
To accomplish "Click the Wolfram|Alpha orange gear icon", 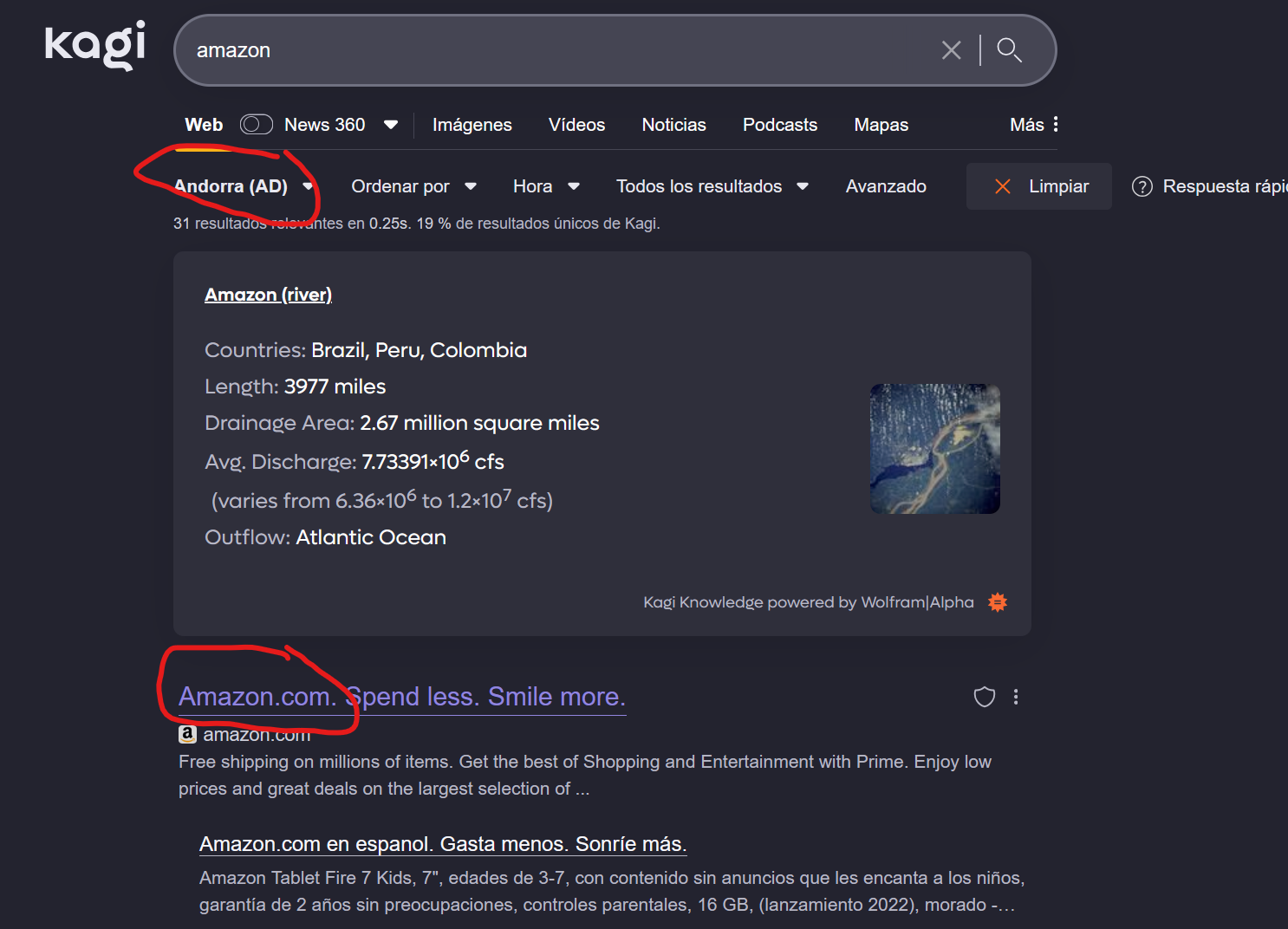I will pyautogui.click(x=998, y=602).
